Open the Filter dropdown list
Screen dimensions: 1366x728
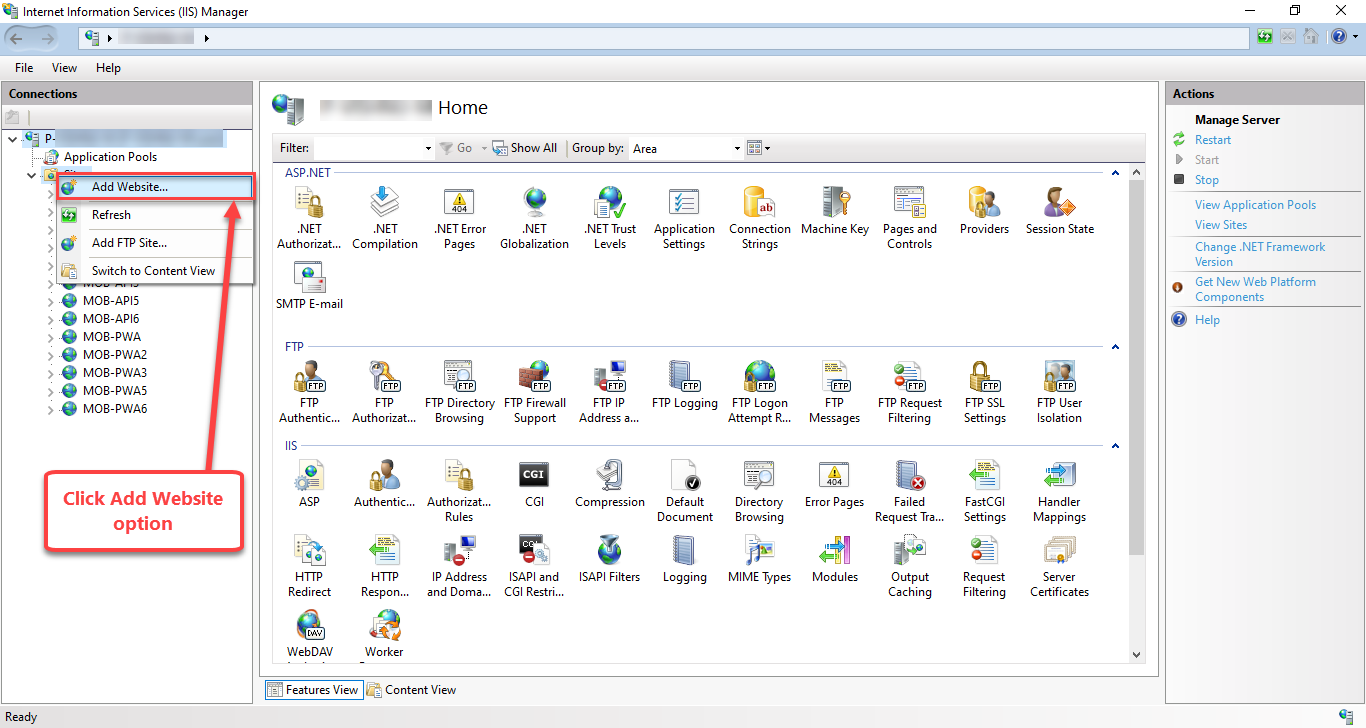pos(428,147)
